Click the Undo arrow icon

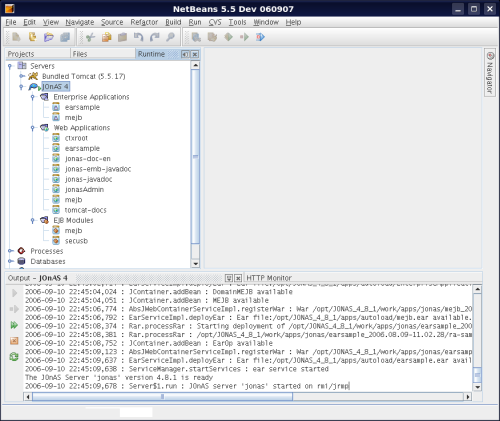point(139,37)
